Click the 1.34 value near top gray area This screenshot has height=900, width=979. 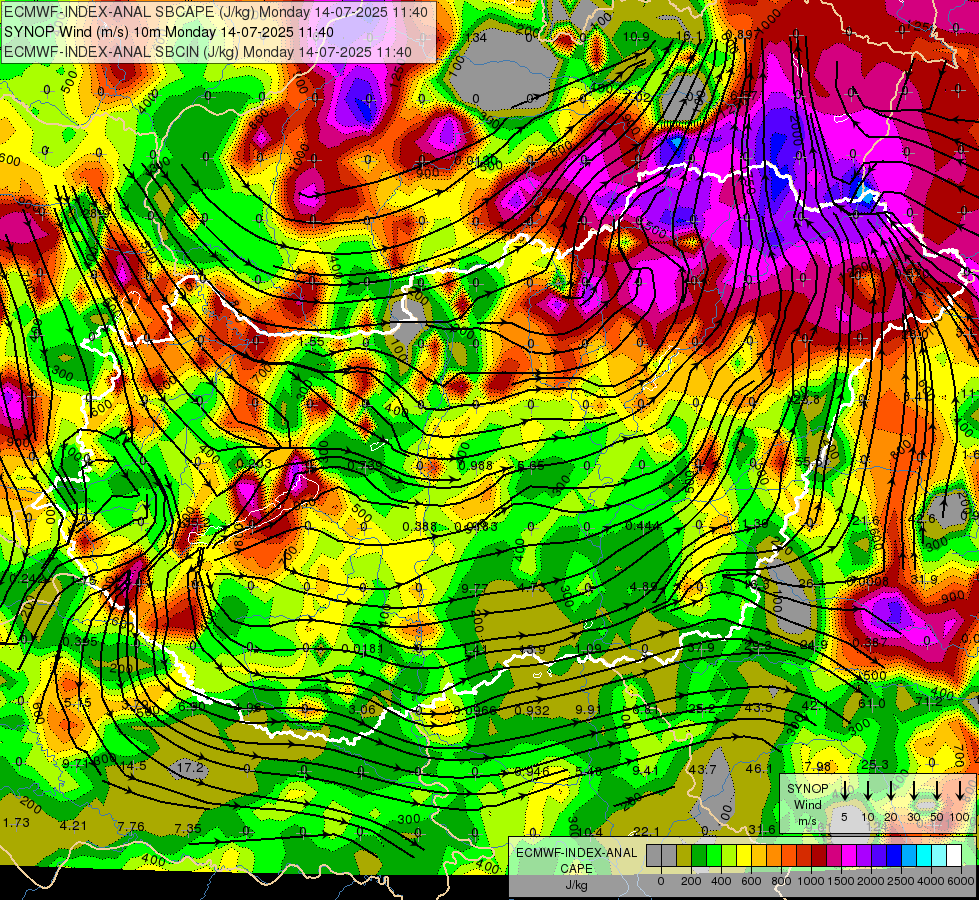pos(476,37)
